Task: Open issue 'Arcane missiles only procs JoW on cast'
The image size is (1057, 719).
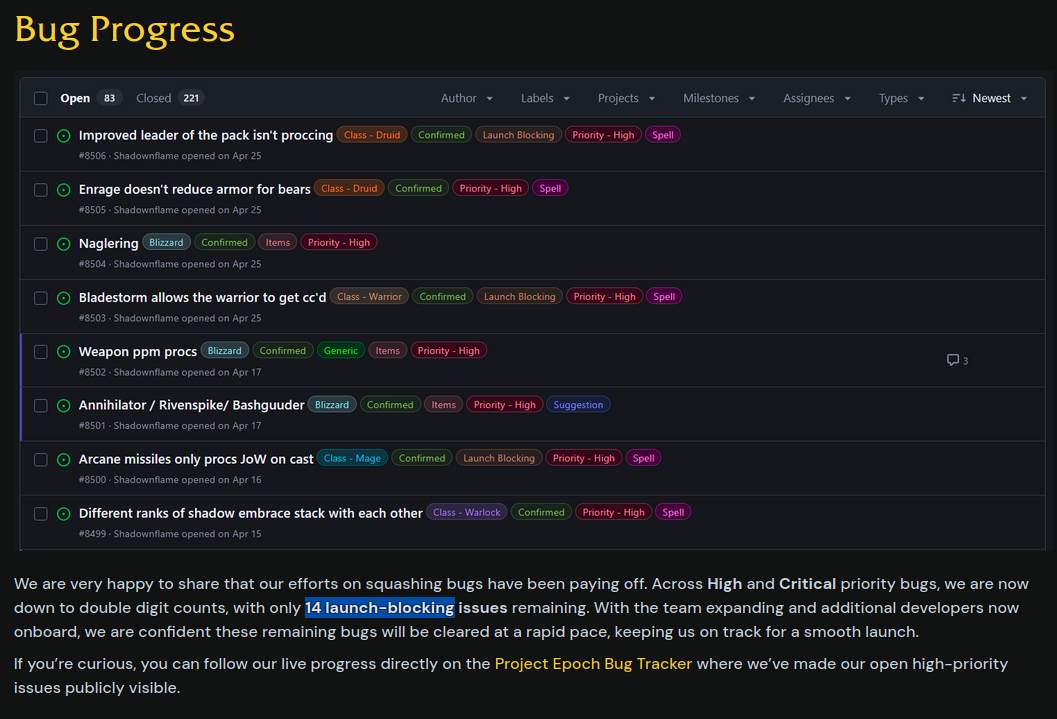Action: coord(196,459)
